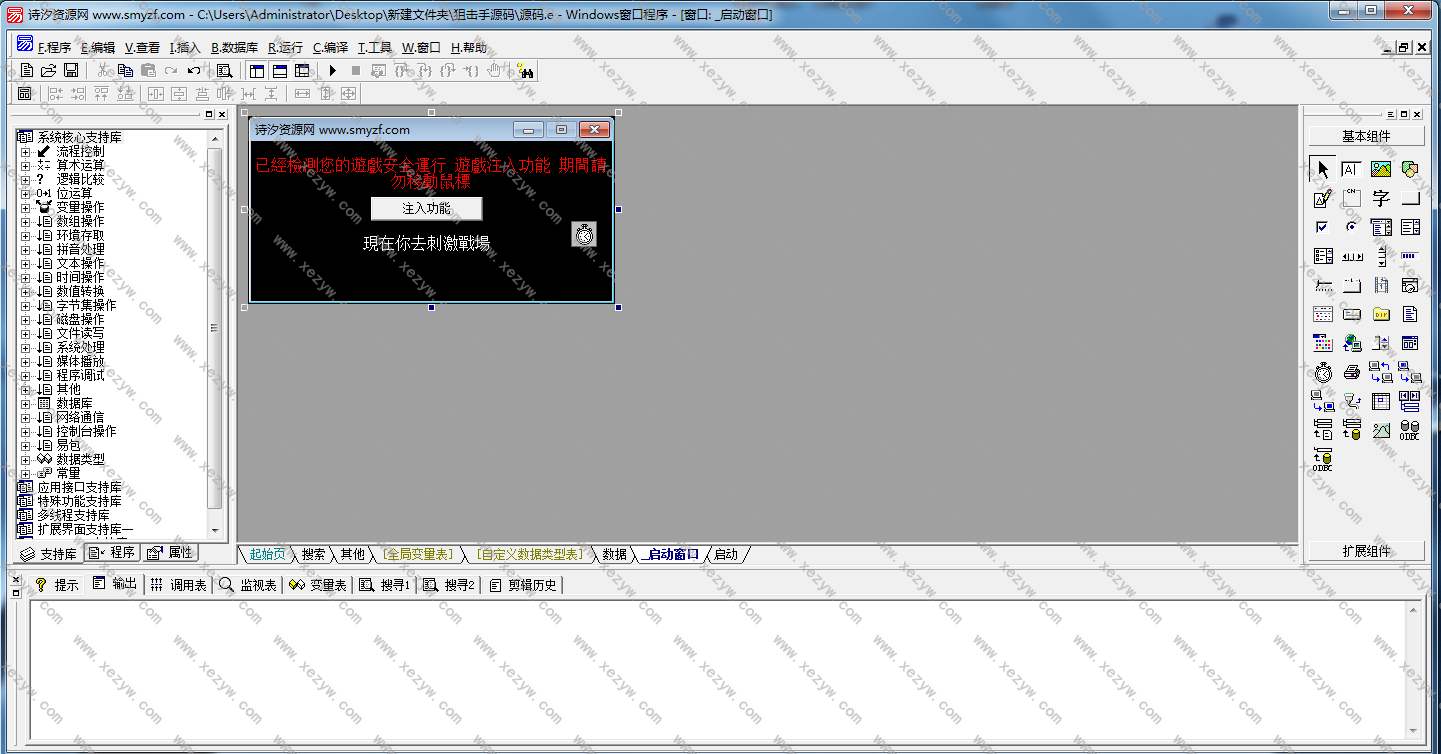
Task: Expand the 流程控制 tree node
Action: (25, 152)
